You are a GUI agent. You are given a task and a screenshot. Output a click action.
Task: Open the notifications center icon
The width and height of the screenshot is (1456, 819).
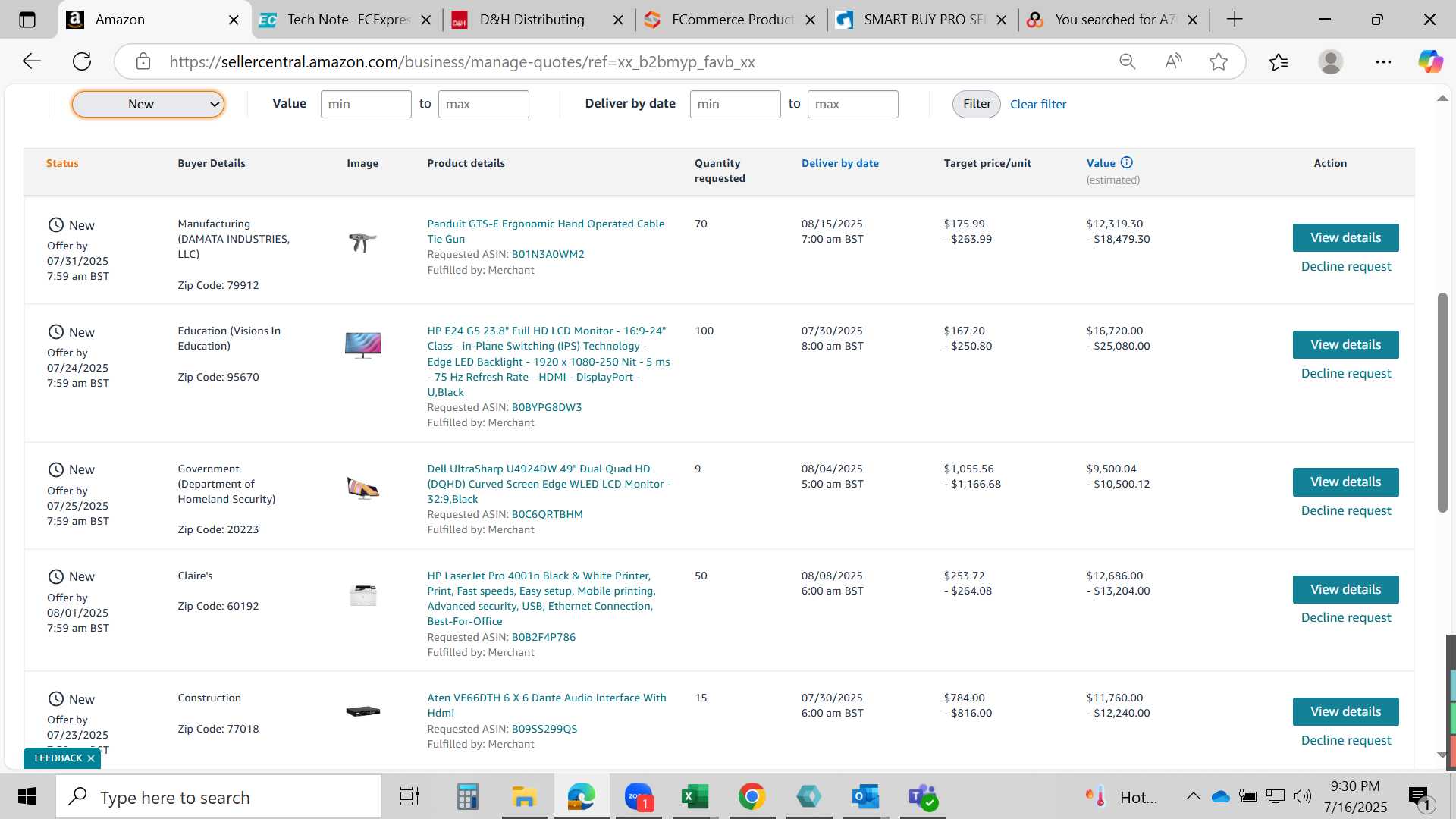pos(1420,798)
